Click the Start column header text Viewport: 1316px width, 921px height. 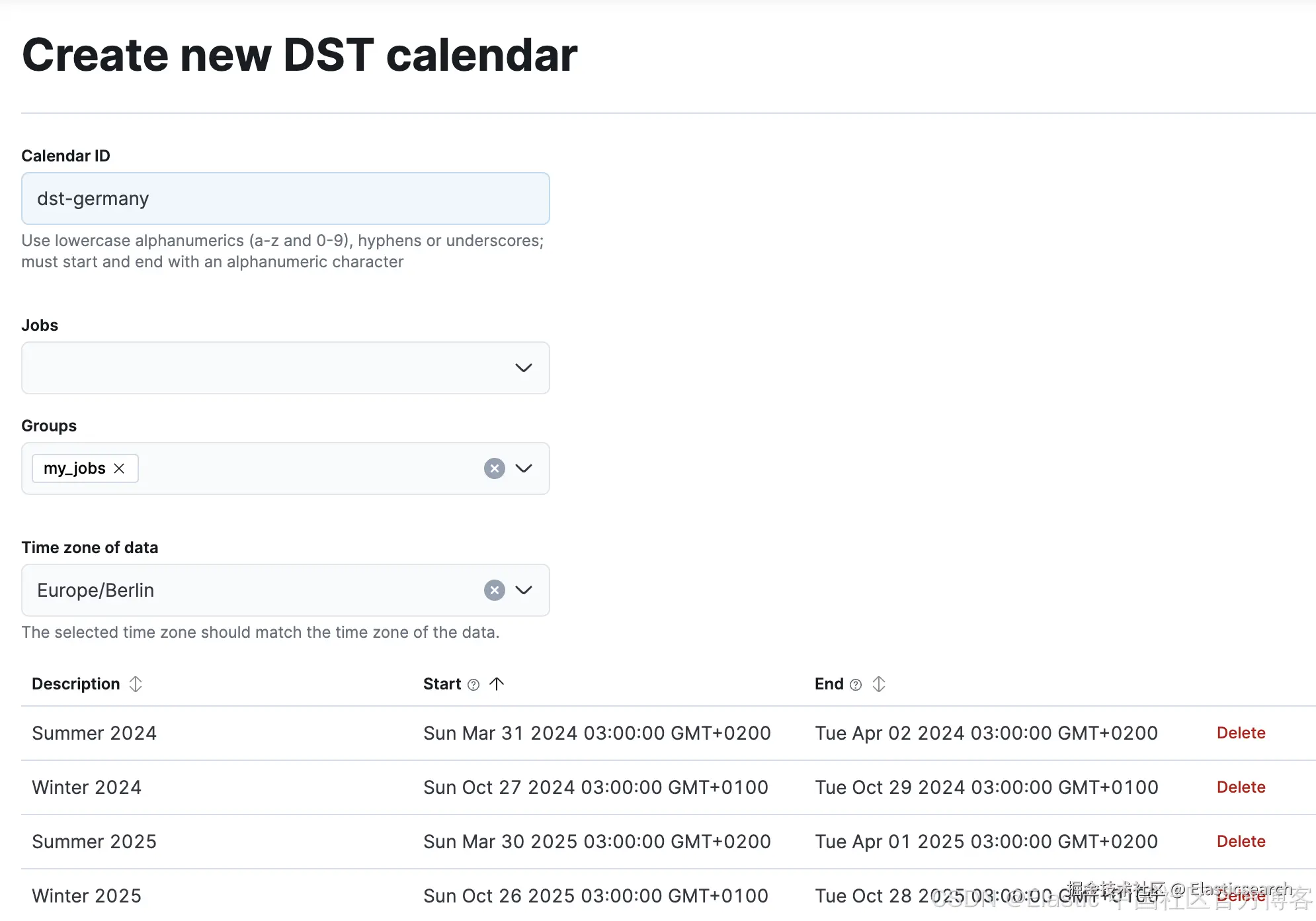pos(442,684)
